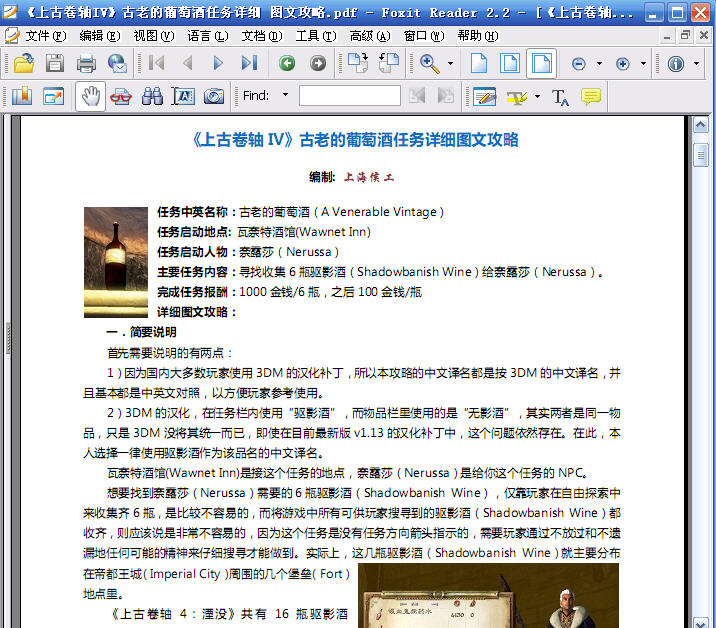This screenshot has width=716, height=628.
Task: Rotate the page counterclockwise
Action: pyautogui.click(x=389, y=63)
